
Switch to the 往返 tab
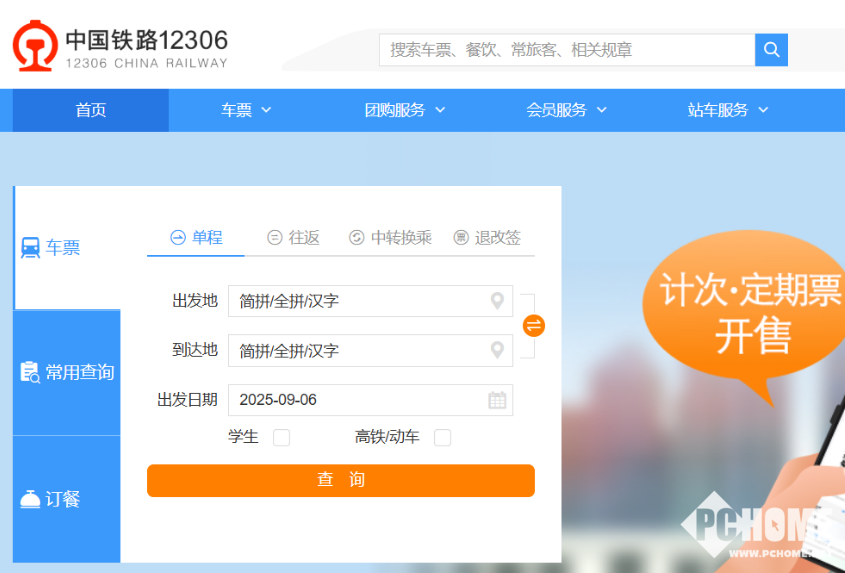point(294,237)
